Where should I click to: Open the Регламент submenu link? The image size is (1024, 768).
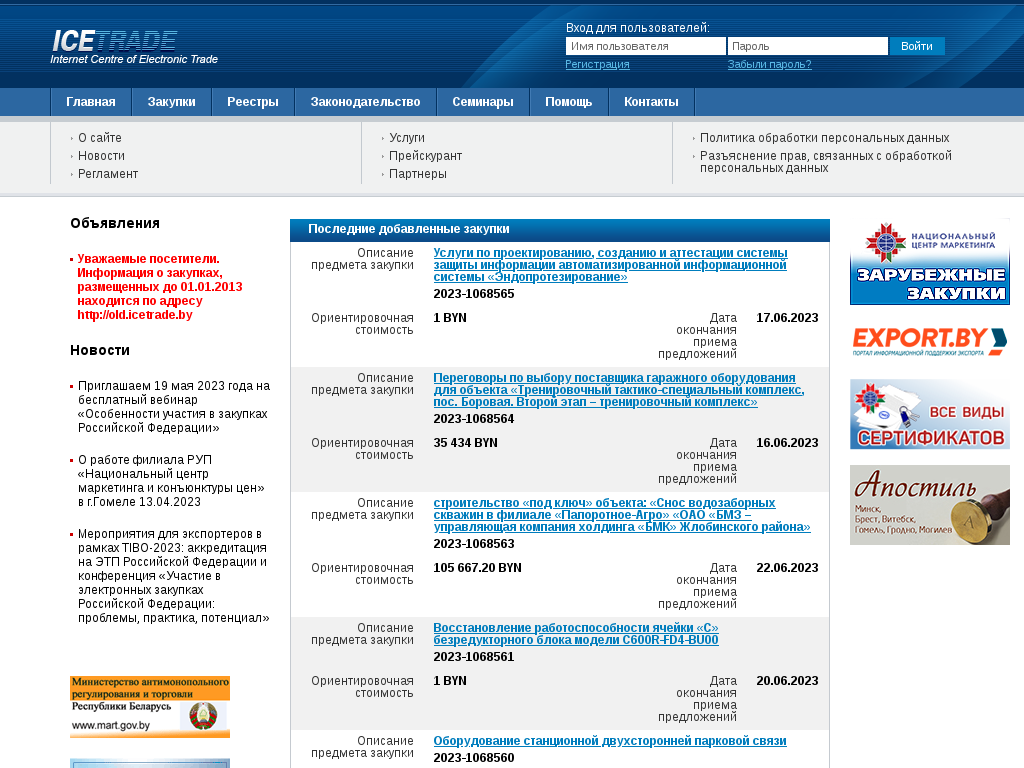pos(108,174)
